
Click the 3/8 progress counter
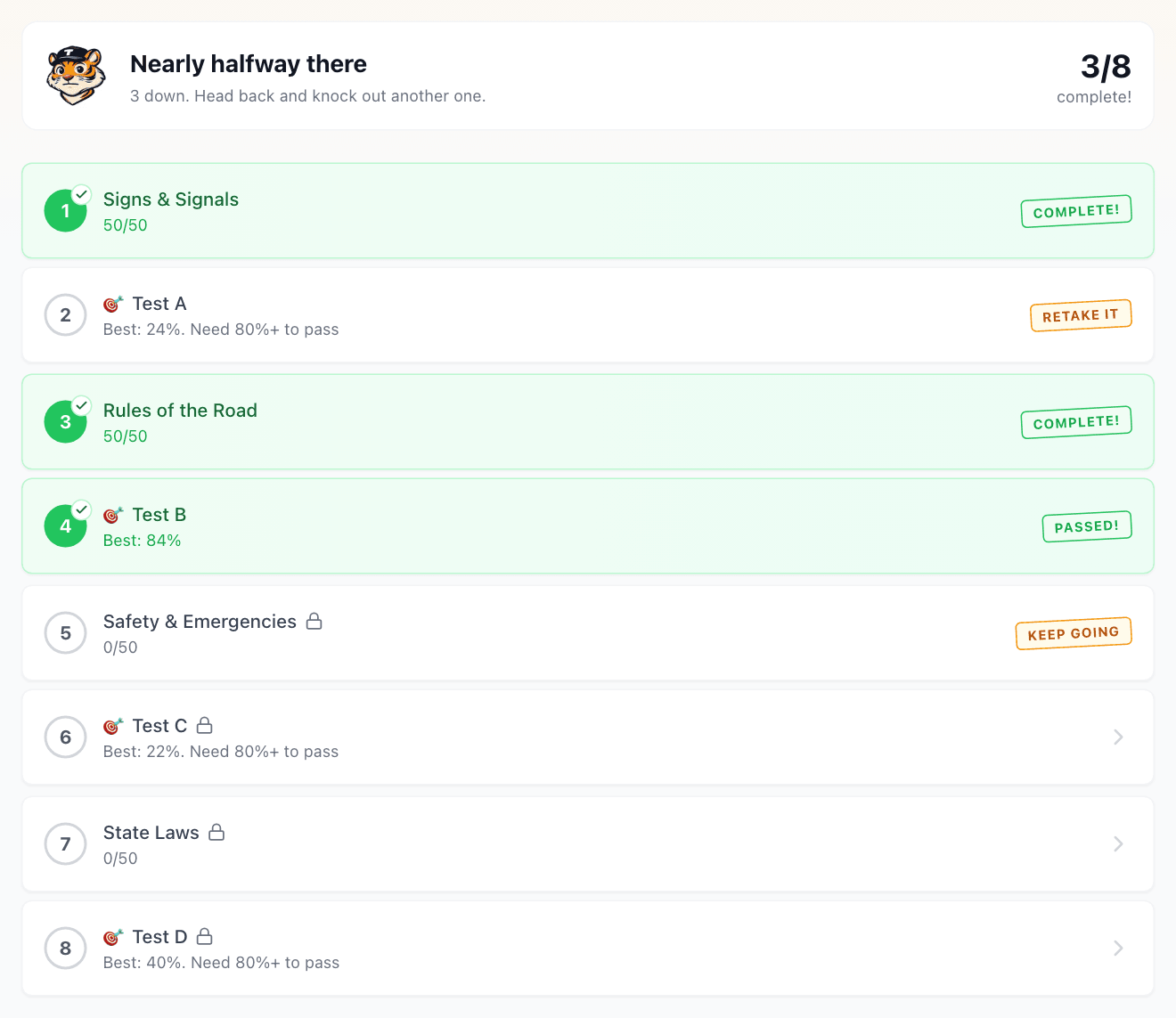(x=1106, y=67)
